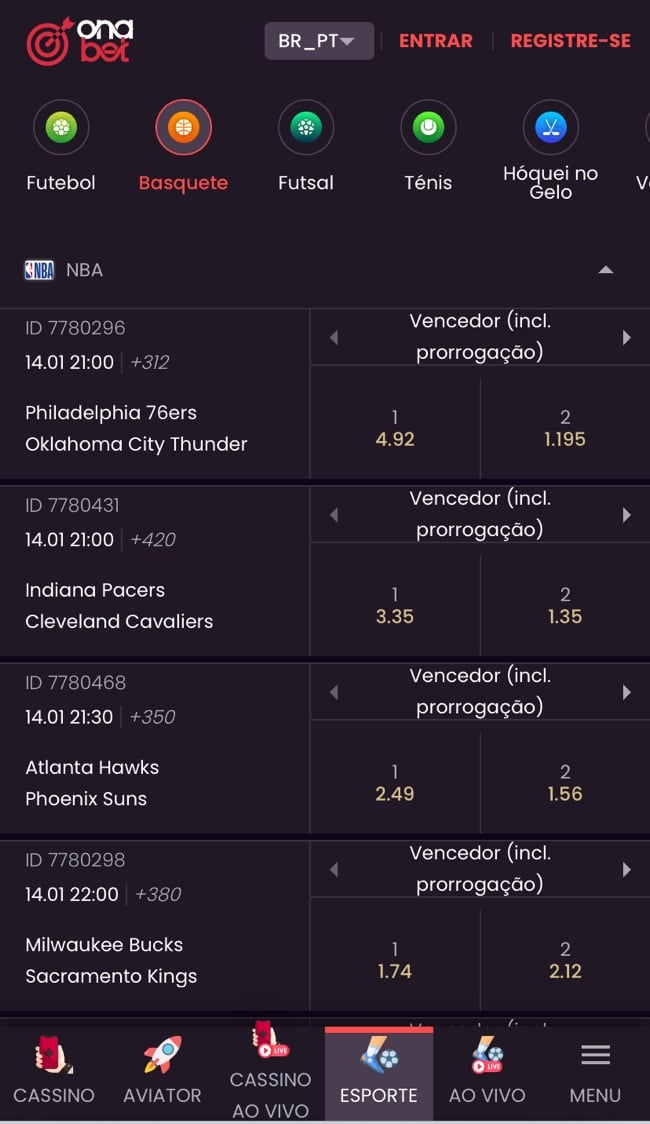Open the BR_PT language dropdown
Viewport: 650px width, 1124px height.
click(319, 40)
